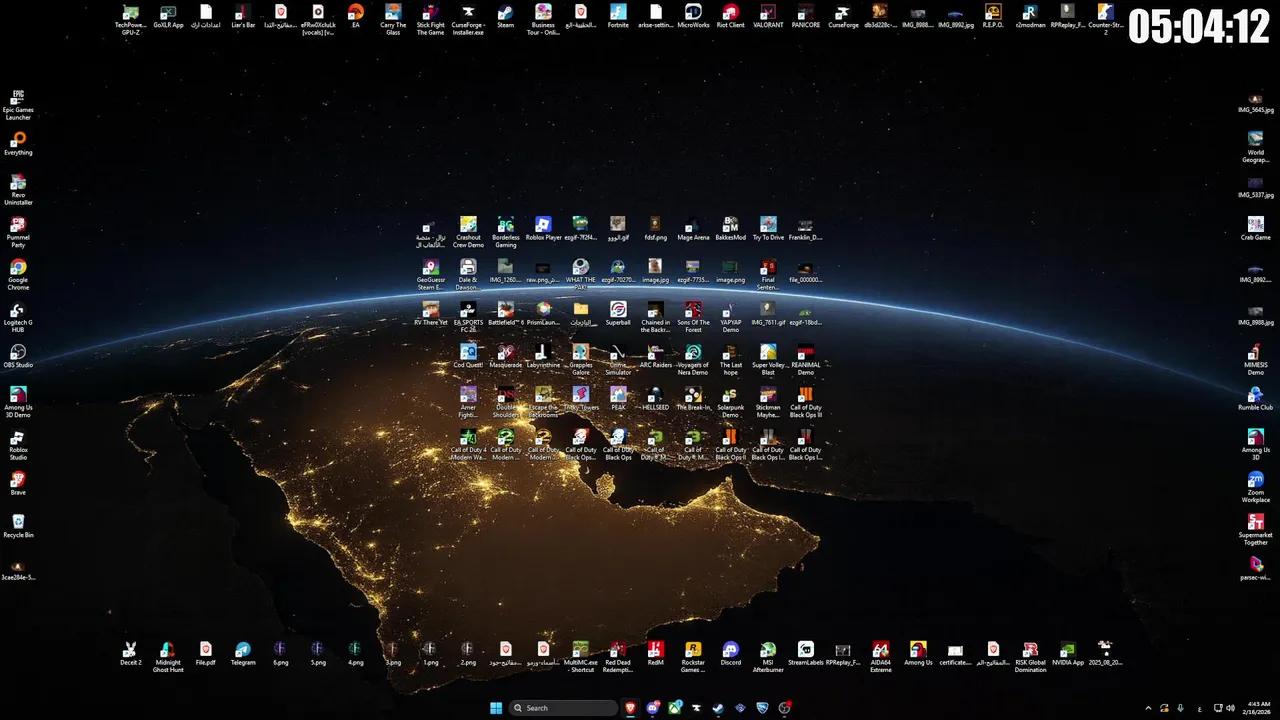Launch Supermarket Together
Viewport: 1280px width, 720px height.
[x=1256, y=530]
